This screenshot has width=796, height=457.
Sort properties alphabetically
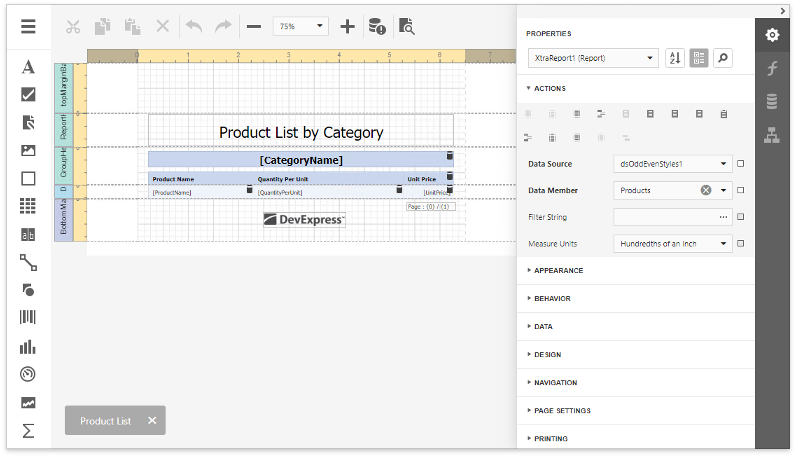(674, 58)
